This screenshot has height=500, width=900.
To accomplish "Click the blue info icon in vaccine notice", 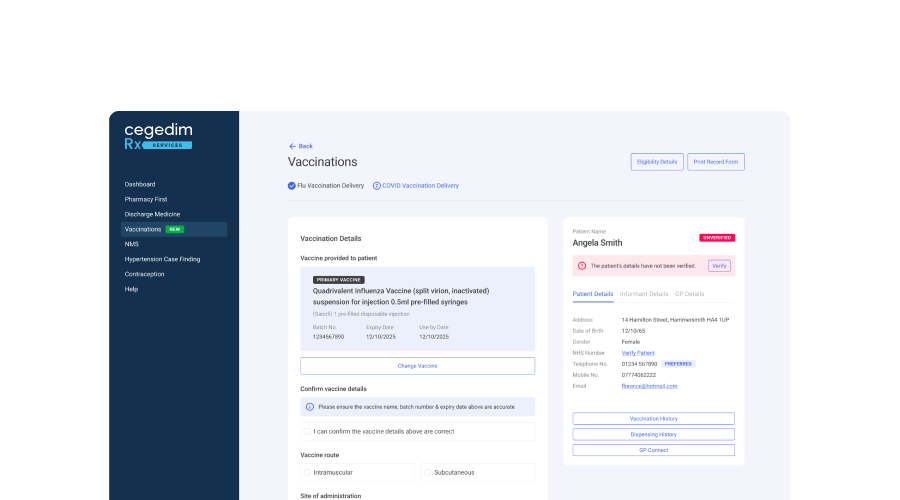I will point(310,407).
